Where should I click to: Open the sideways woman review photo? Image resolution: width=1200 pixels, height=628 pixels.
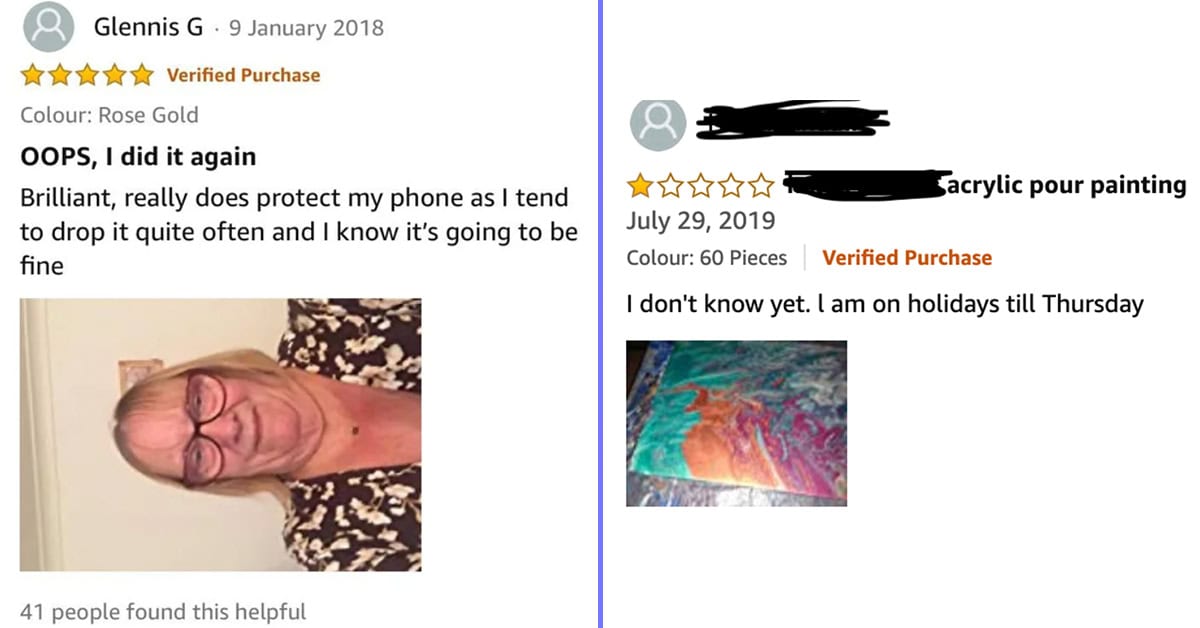220,435
